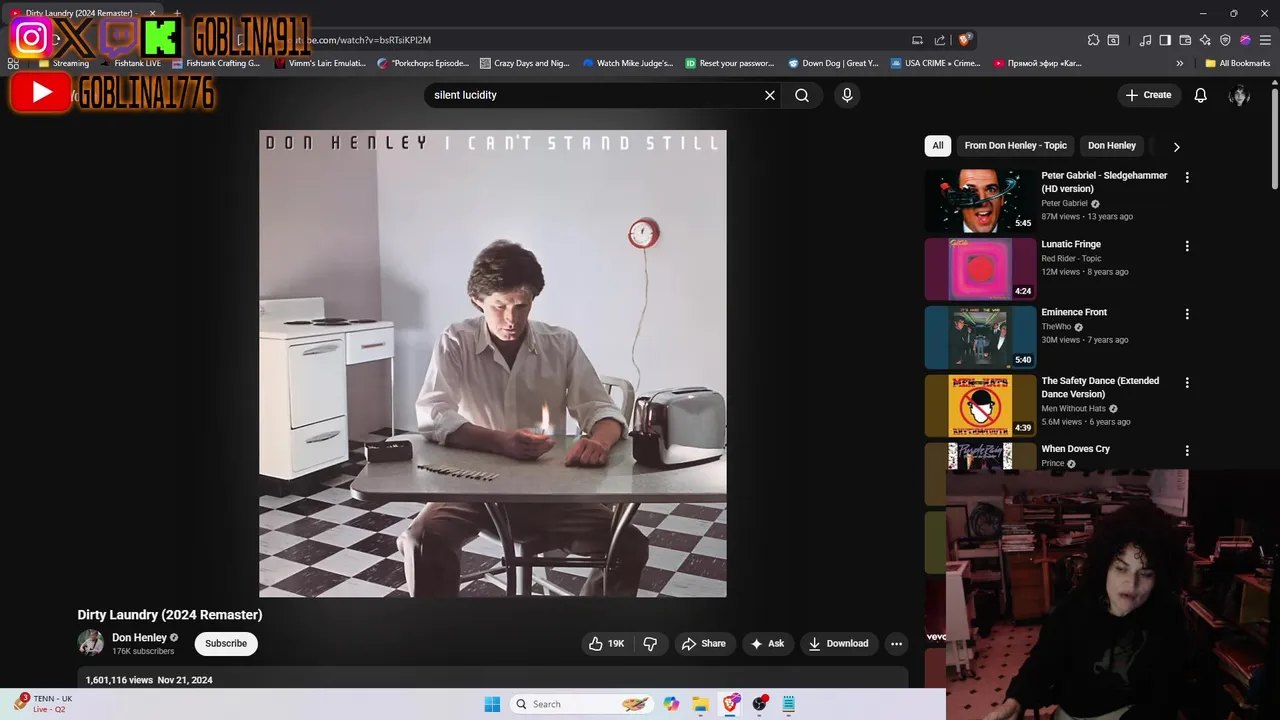Open the Reset your password bookmark
The height and width of the screenshot is (720, 1280).
[x=730, y=63]
